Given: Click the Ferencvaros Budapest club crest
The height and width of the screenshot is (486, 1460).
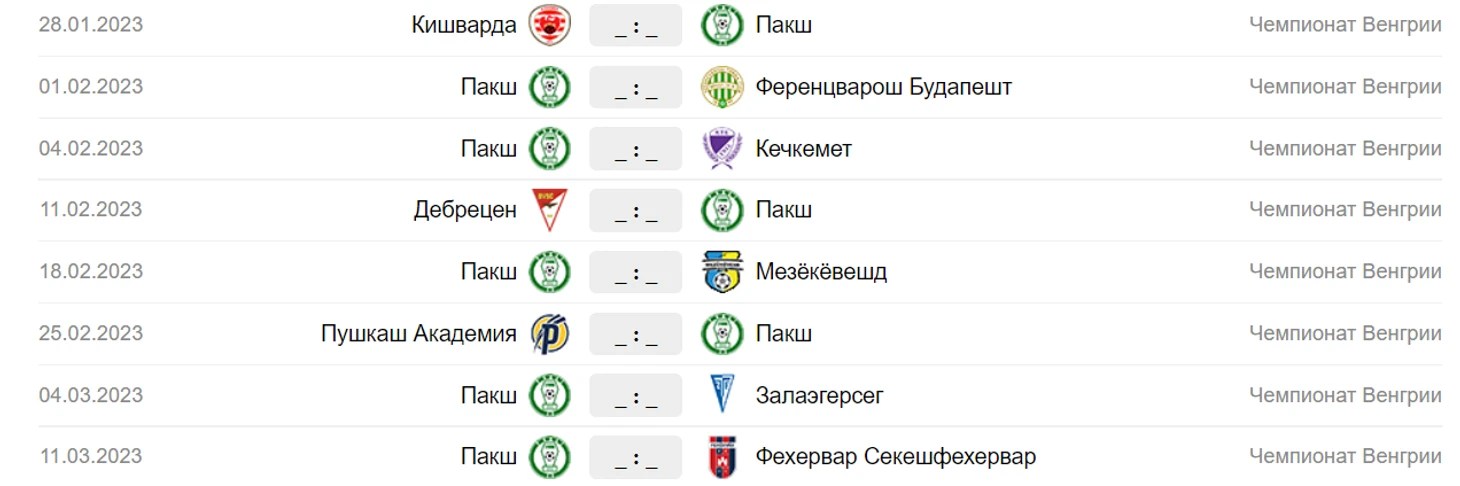Looking at the screenshot, I should click(x=721, y=87).
